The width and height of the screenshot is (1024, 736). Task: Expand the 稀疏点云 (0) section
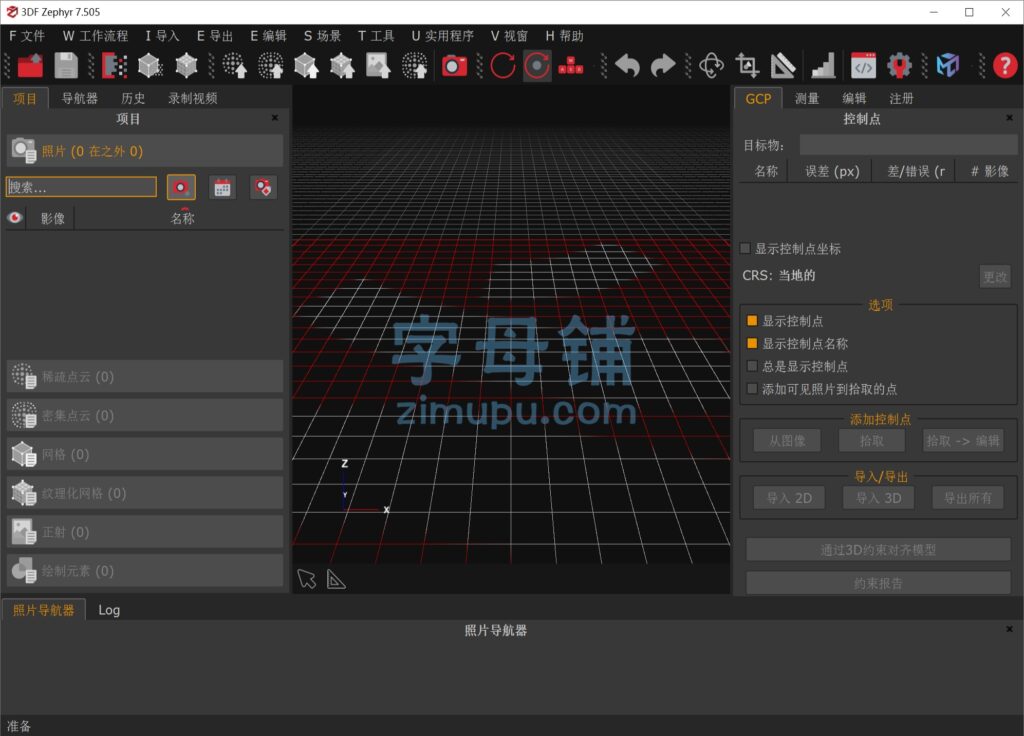145,376
